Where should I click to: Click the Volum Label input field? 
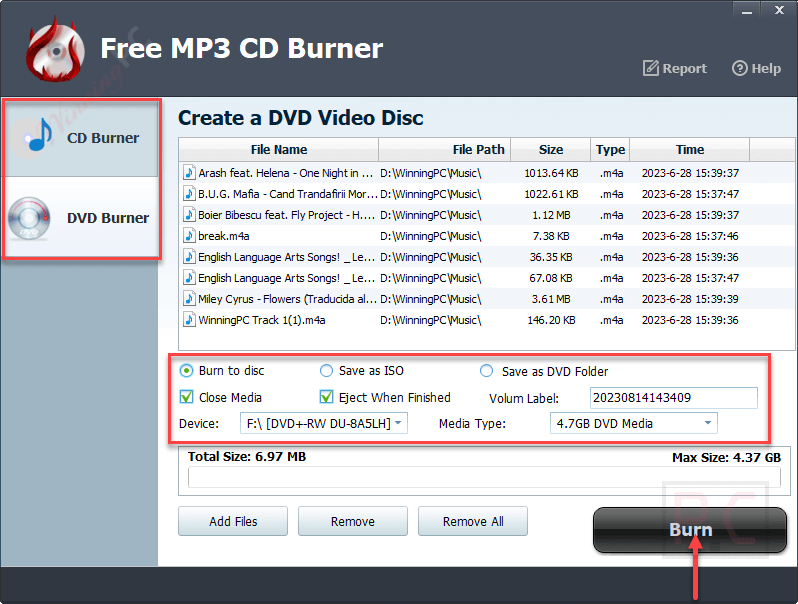click(673, 397)
